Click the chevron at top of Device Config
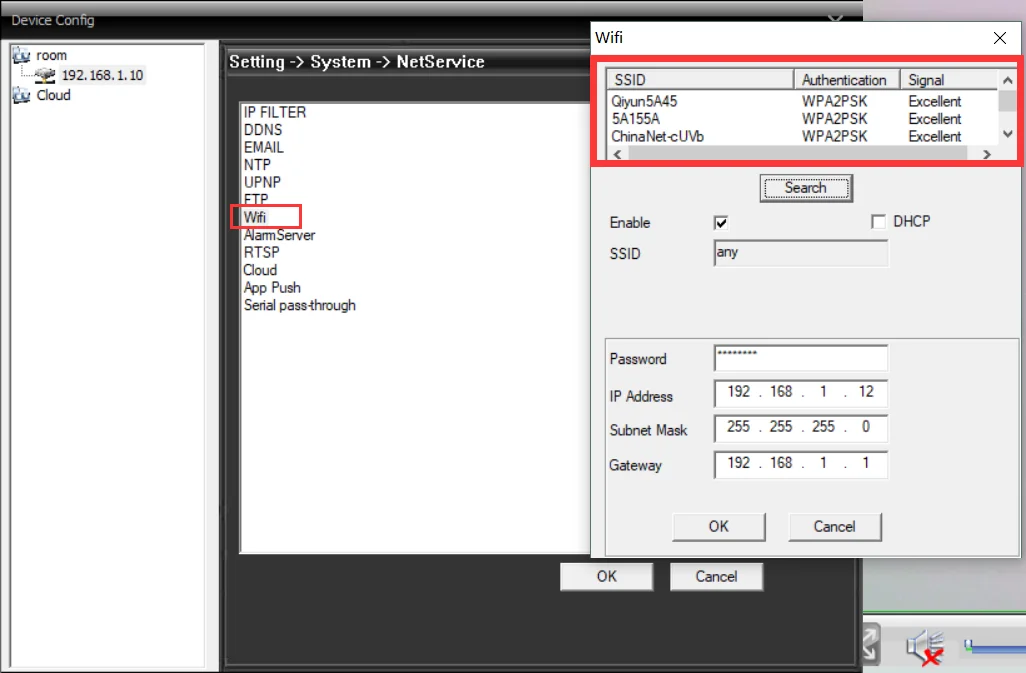The height and width of the screenshot is (673, 1026). coord(836,18)
